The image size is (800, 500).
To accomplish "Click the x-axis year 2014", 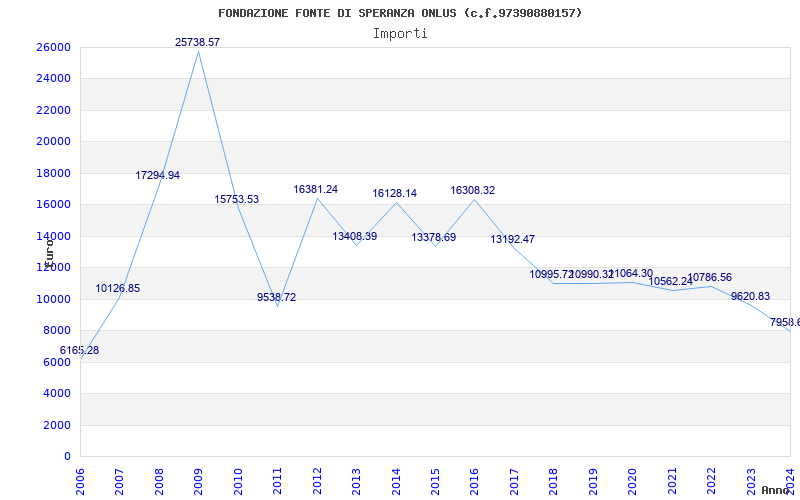I will 396,482.
